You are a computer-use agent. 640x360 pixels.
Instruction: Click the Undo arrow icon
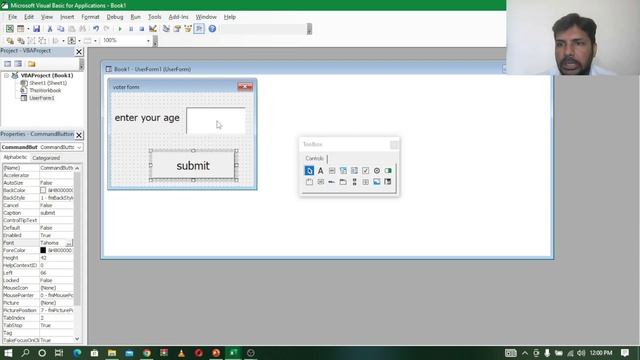point(96,29)
